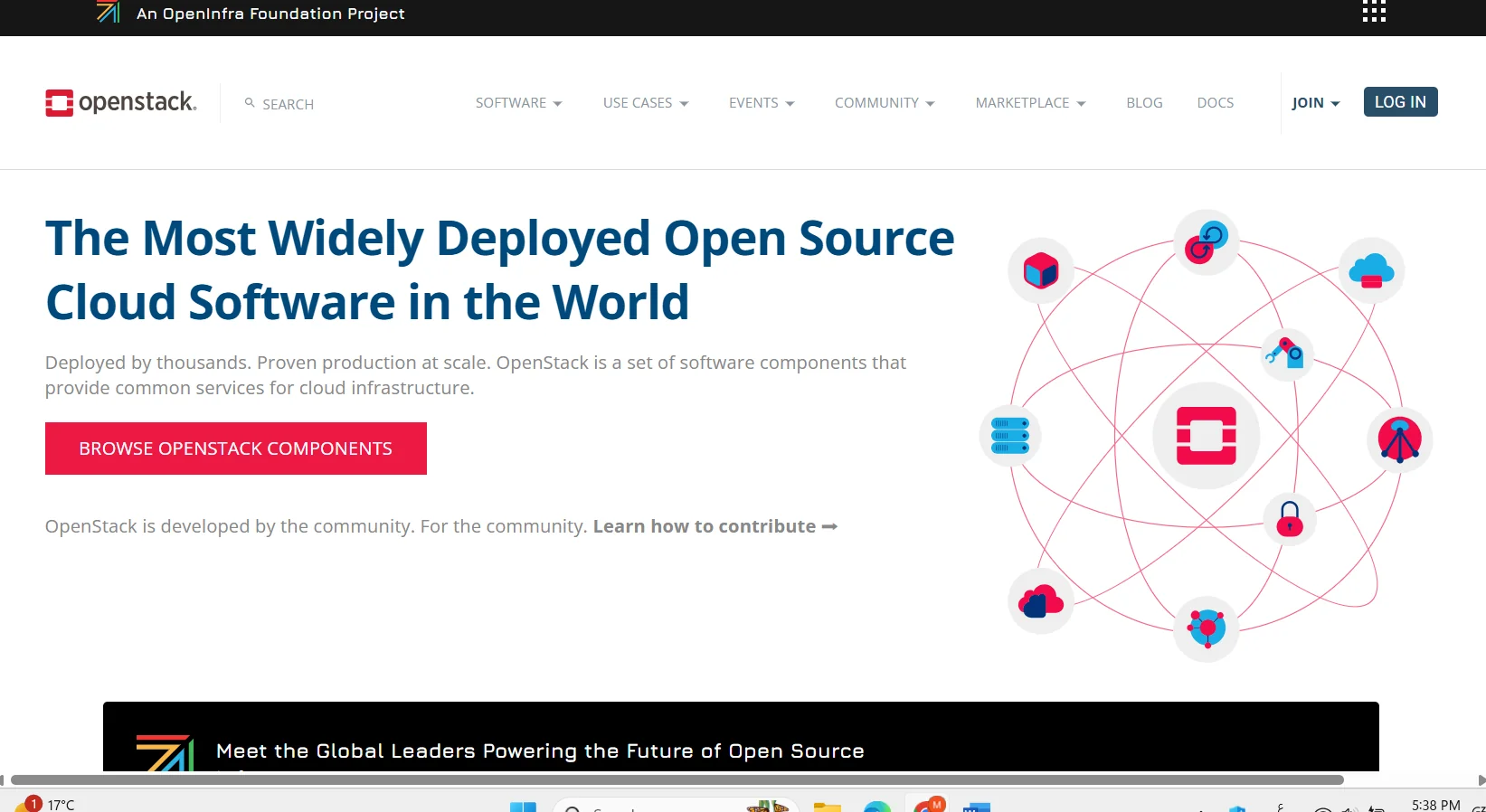Click the red padlock icon in diagram
The height and width of the screenshot is (812, 1486).
[1290, 519]
